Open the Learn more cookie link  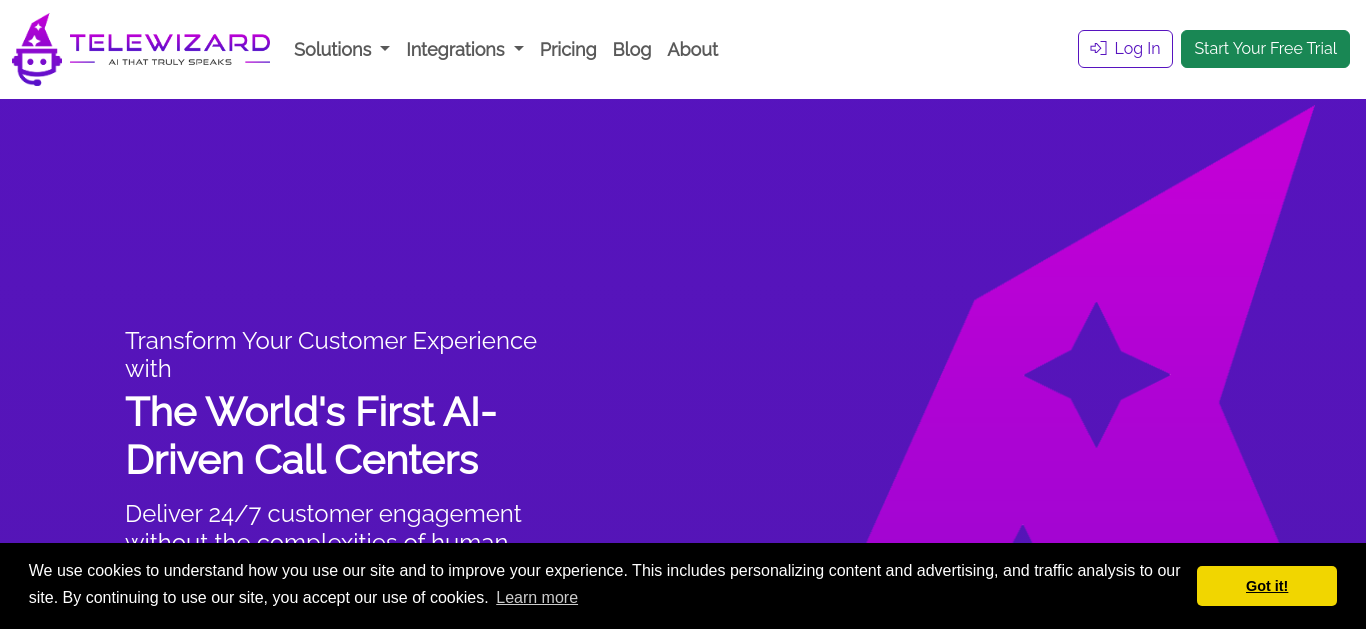[537, 597]
